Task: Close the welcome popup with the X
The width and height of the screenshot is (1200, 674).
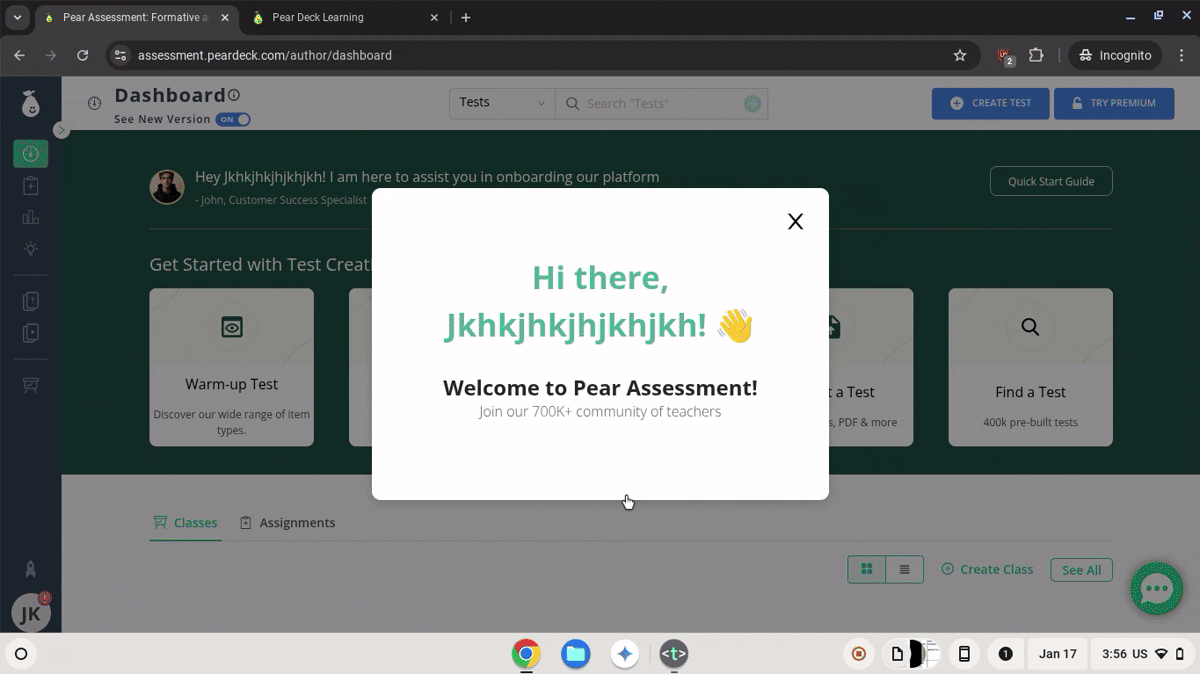Action: click(795, 222)
